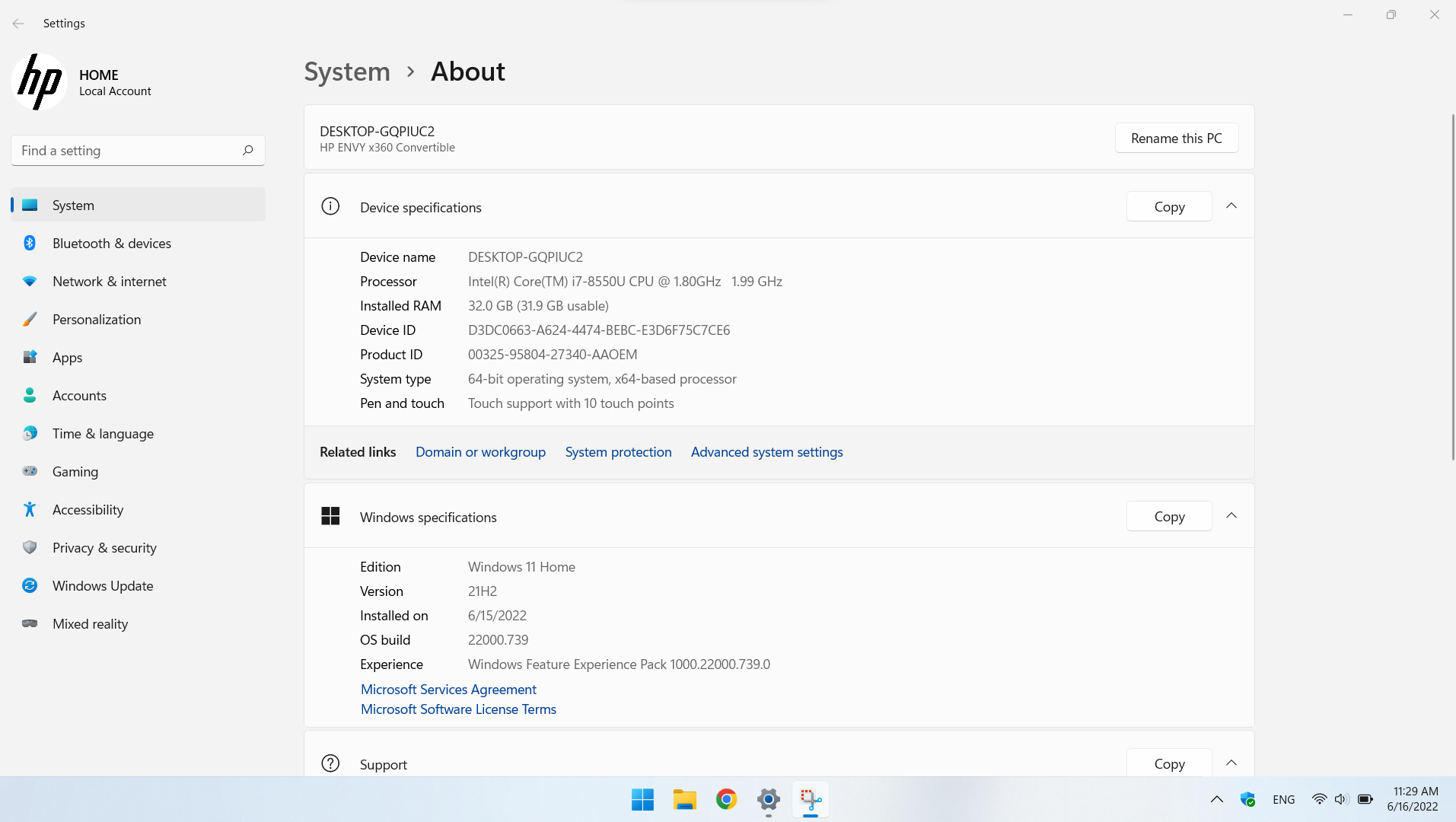
Task: Open Time & language settings
Action: point(139,433)
